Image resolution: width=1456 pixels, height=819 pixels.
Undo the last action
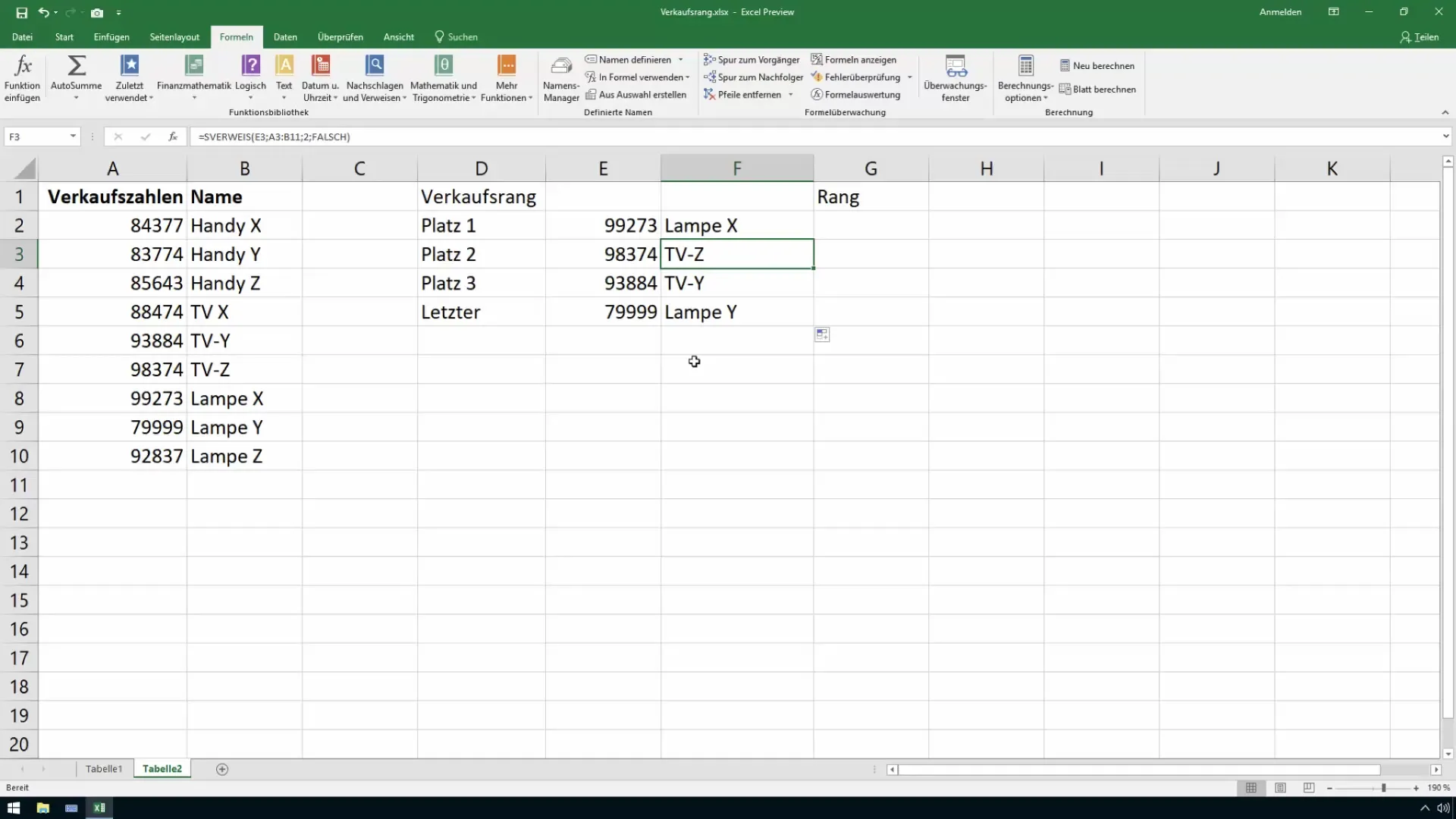click(44, 12)
